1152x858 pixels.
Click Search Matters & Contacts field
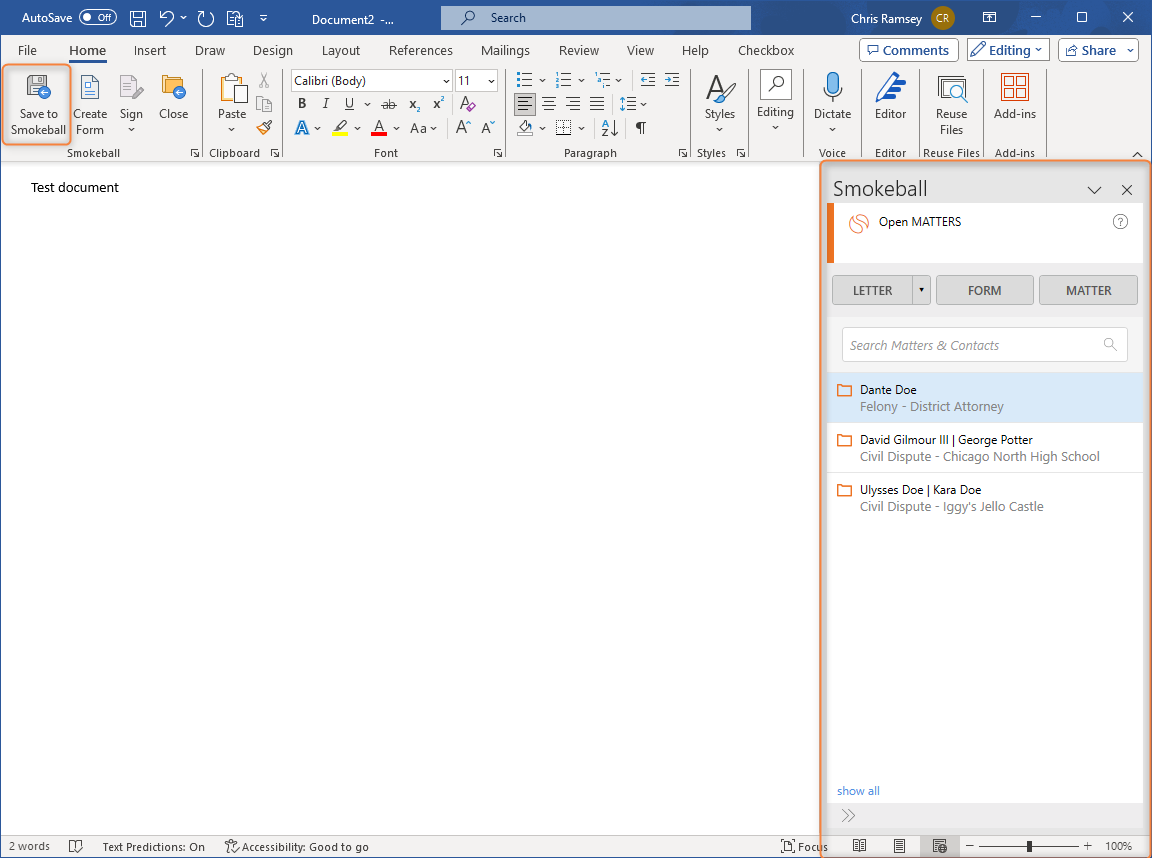[984, 345]
